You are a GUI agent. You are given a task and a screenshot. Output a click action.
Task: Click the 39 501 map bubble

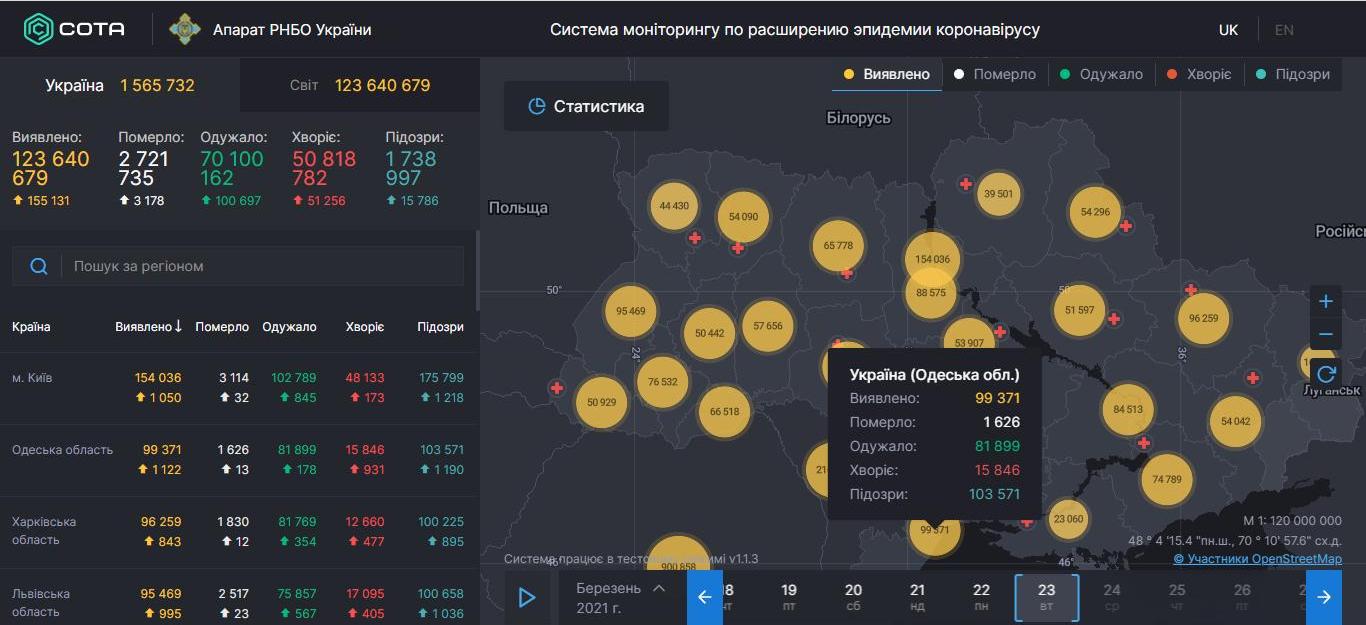998,194
